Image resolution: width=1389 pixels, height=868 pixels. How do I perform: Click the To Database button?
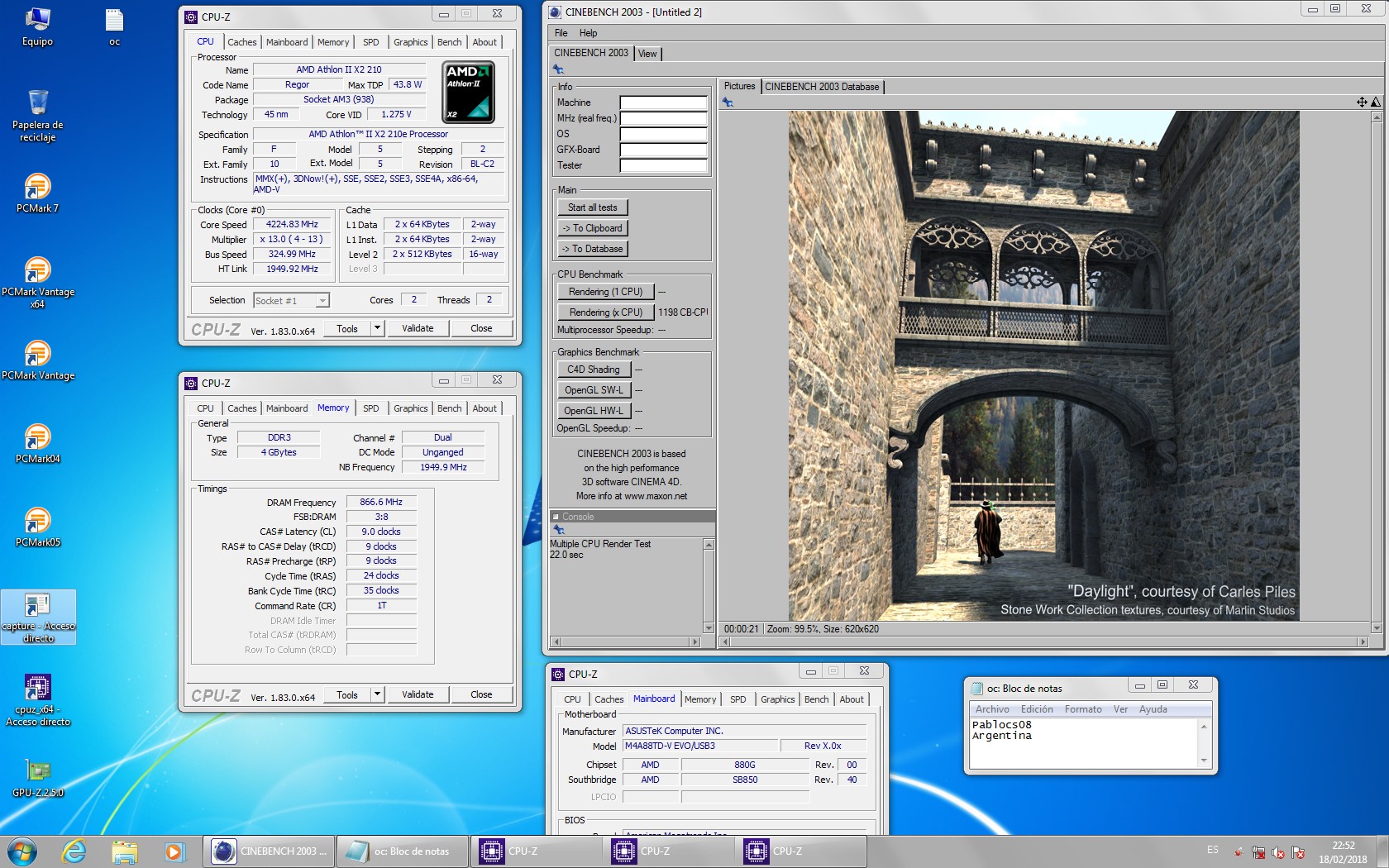tap(593, 249)
